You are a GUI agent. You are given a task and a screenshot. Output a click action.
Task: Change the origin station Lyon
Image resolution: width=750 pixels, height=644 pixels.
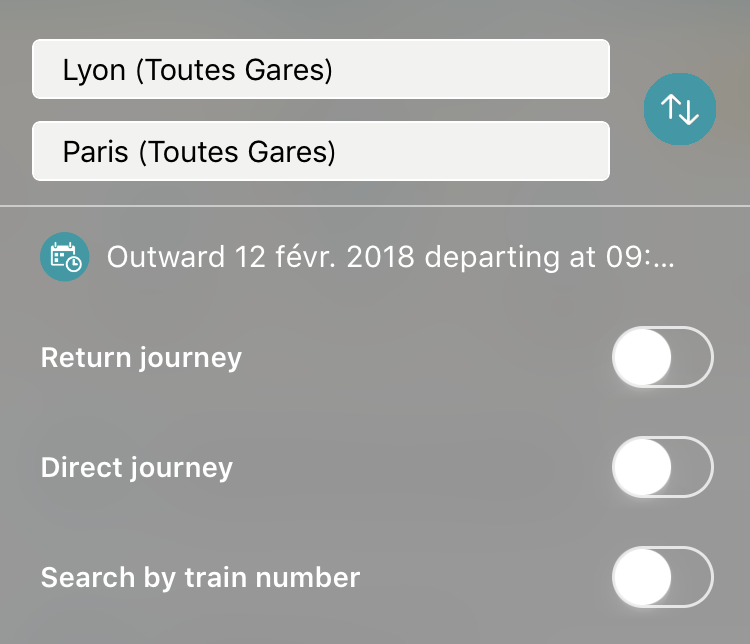321,69
